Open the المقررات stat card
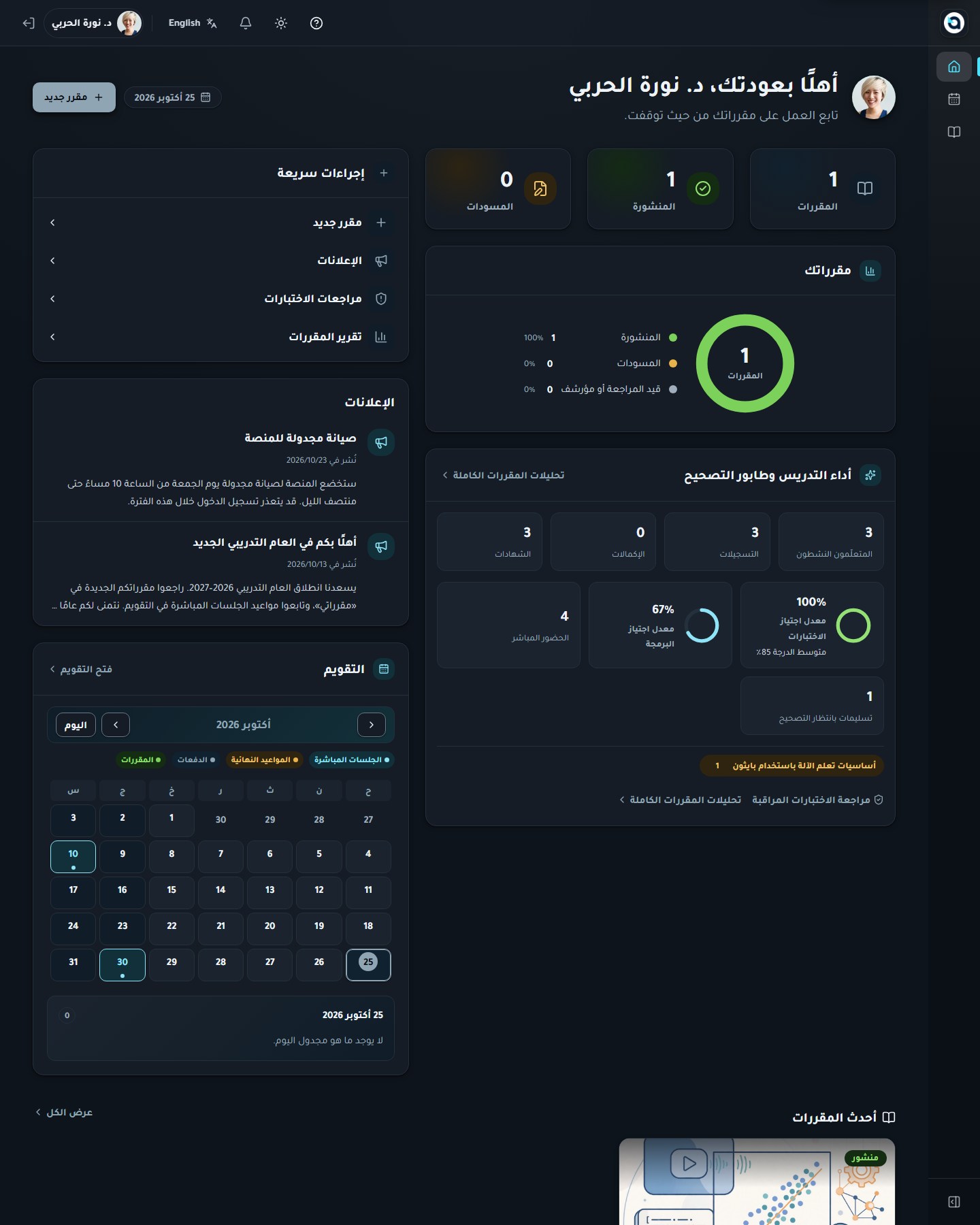The image size is (980, 1225). (822, 189)
